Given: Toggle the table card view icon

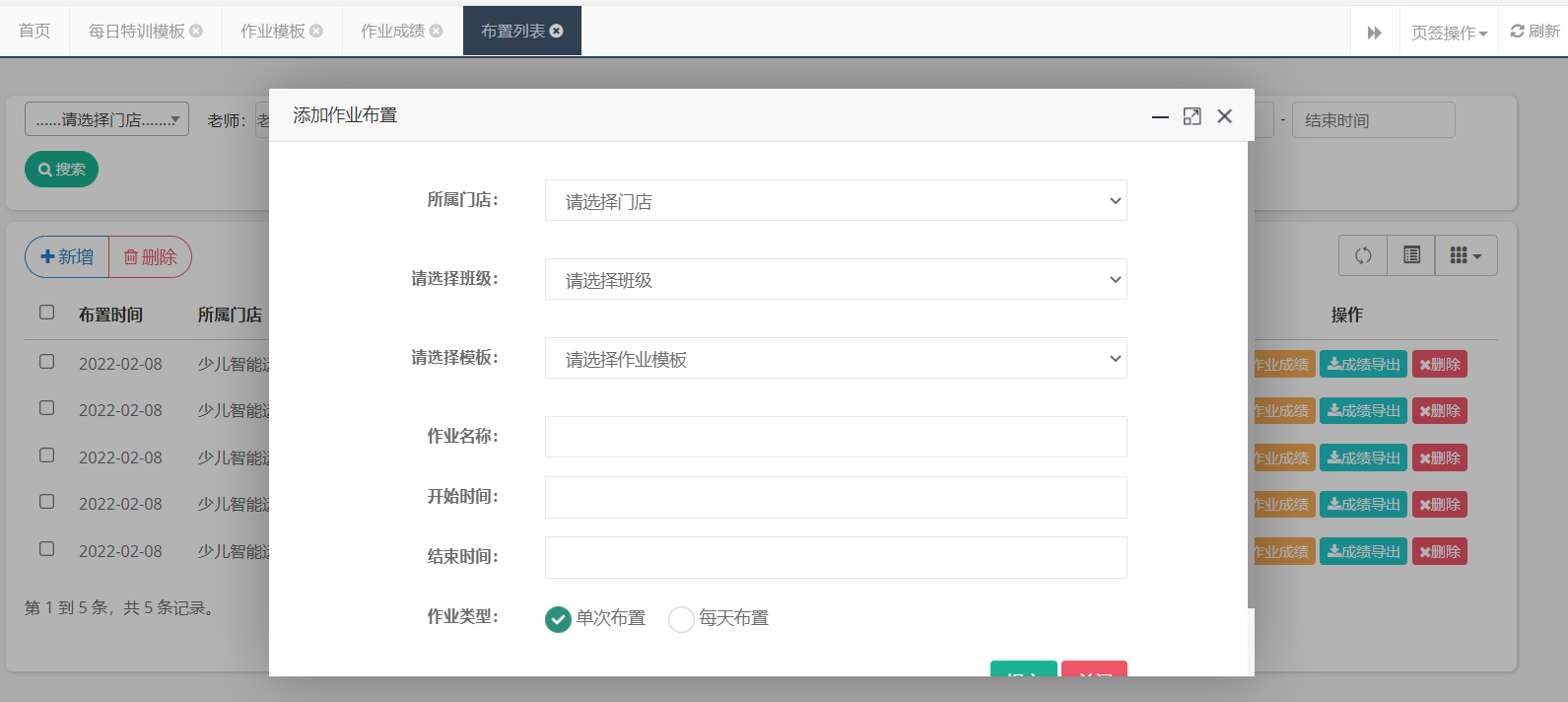Looking at the screenshot, I should pos(1411,255).
